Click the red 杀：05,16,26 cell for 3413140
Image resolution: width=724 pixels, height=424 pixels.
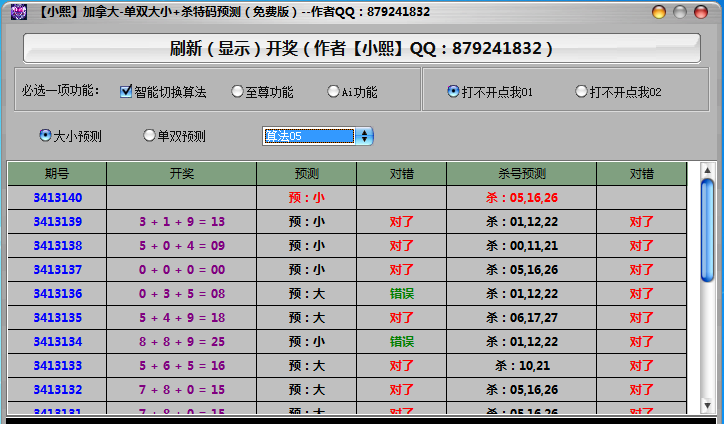[522, 198]
